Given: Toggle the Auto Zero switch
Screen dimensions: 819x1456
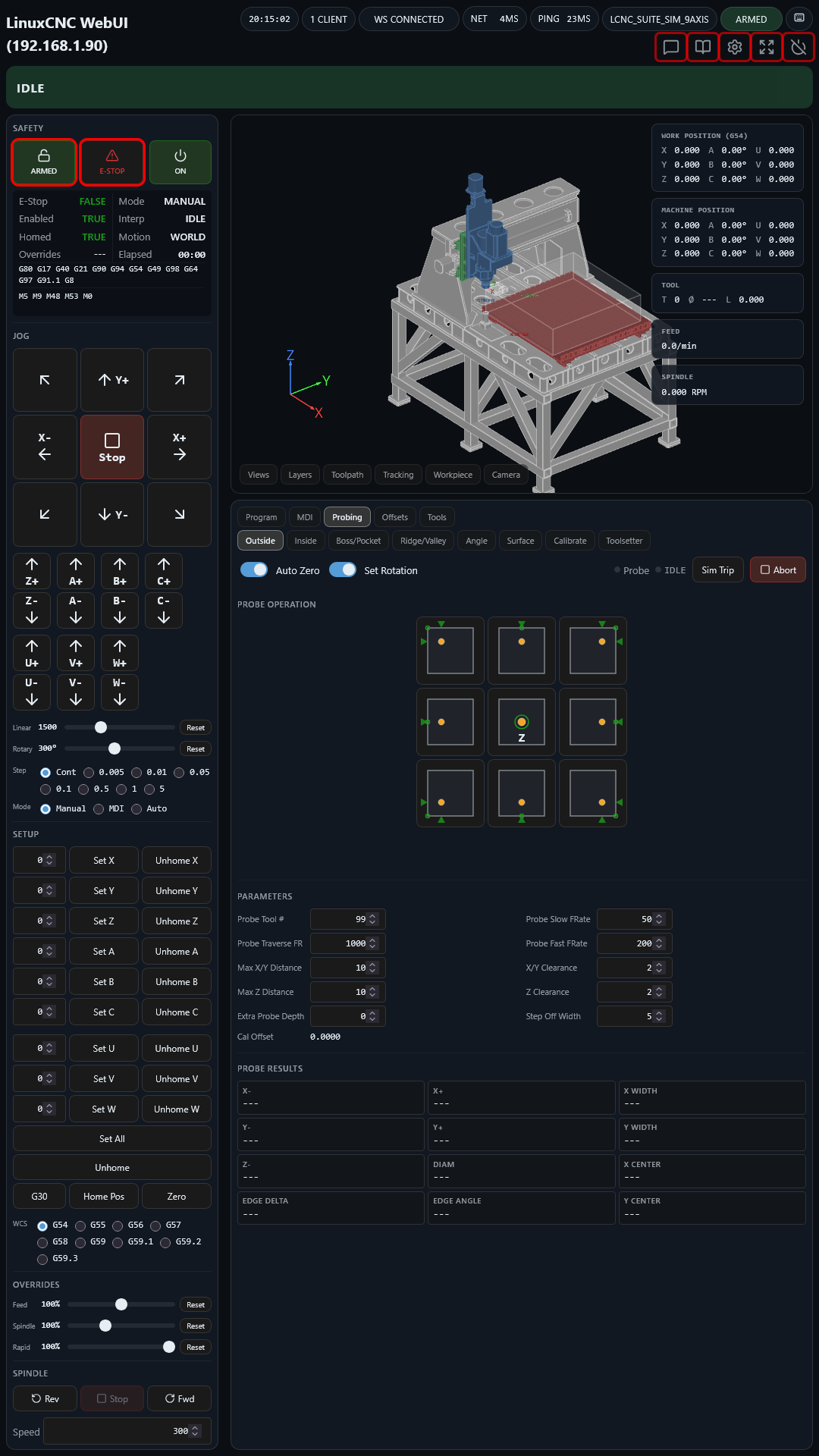Looking at the screenshot, I should click(254, 570).
